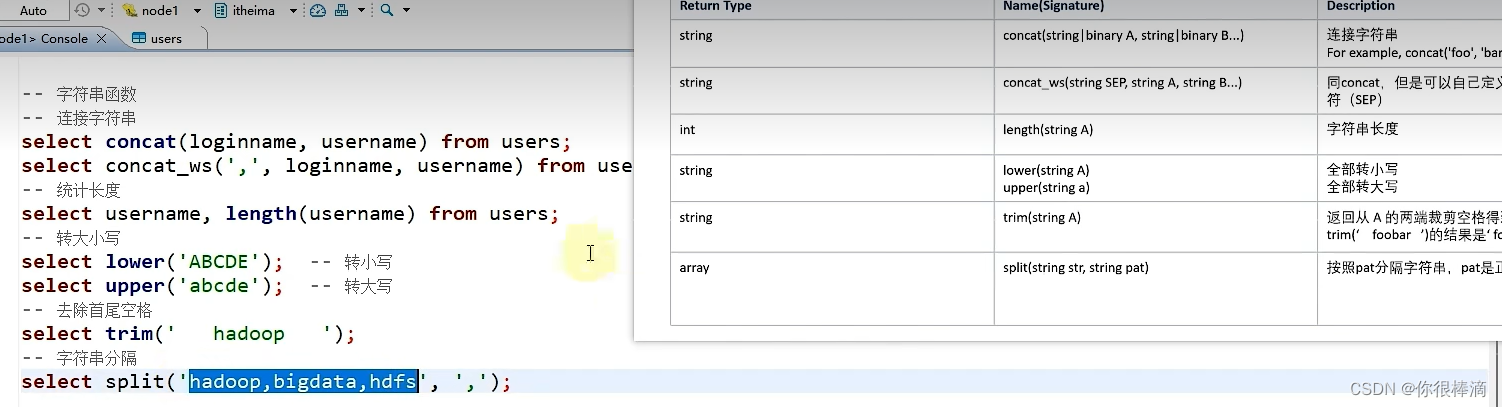Expand the dropdown arrow next to search
This screenshot has width=1502, height=407.
[406, 11]
